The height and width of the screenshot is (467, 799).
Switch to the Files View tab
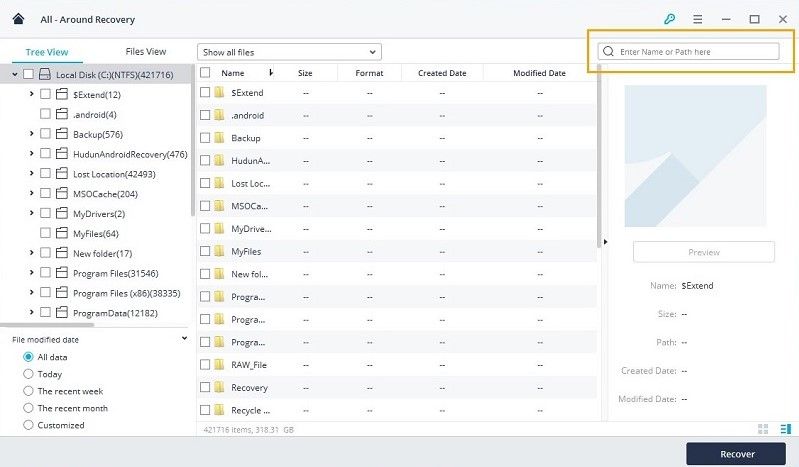[146, 51]
